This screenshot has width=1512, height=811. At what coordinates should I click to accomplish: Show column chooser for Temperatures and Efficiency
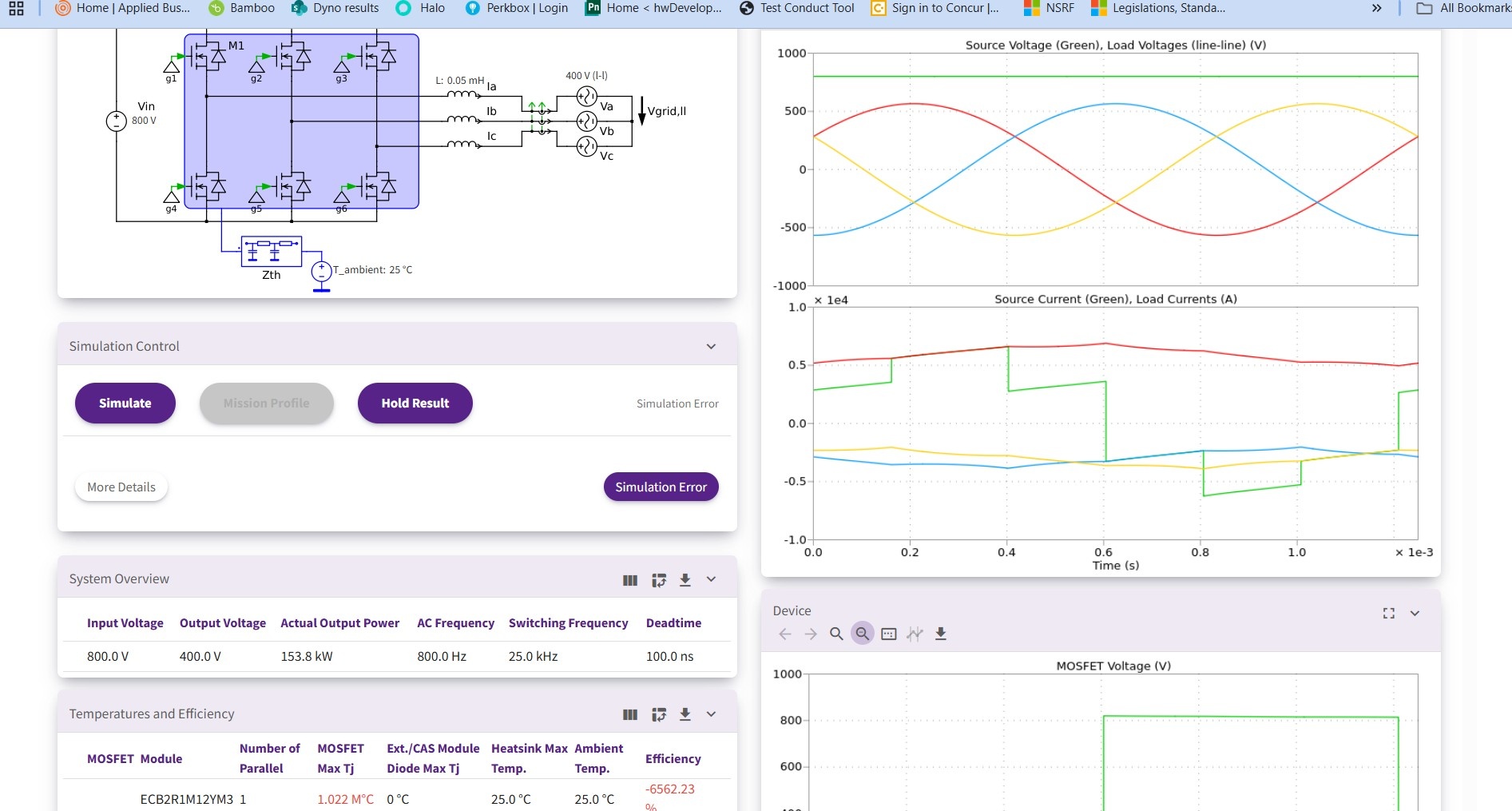coord(630,714)
